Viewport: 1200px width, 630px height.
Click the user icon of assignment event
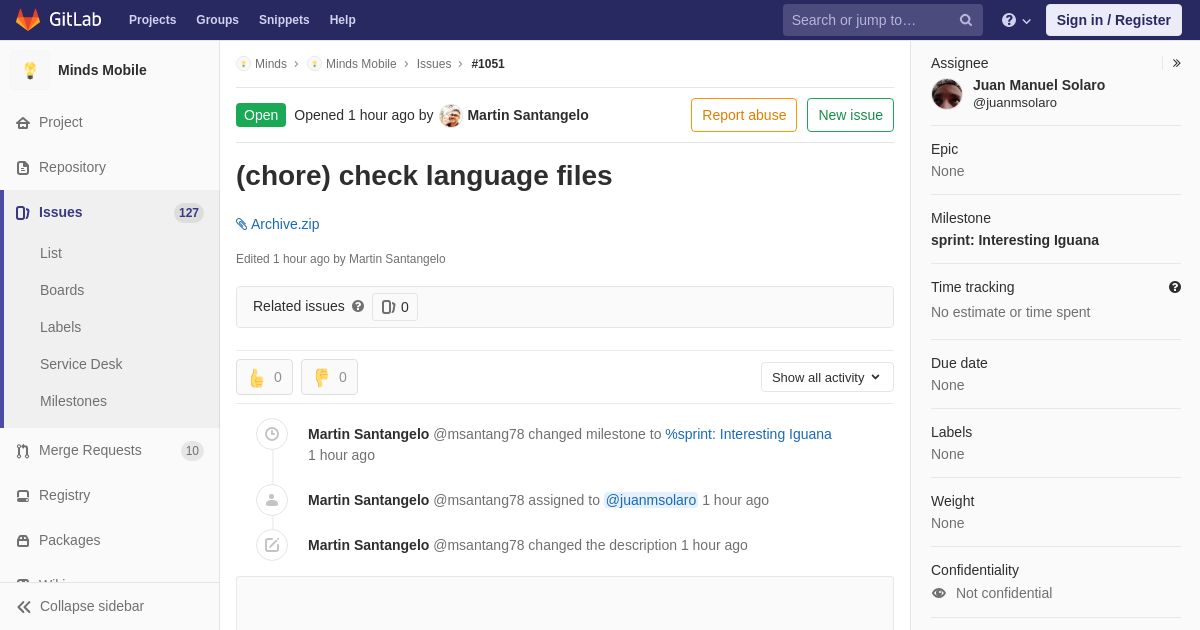pos(272,500)
